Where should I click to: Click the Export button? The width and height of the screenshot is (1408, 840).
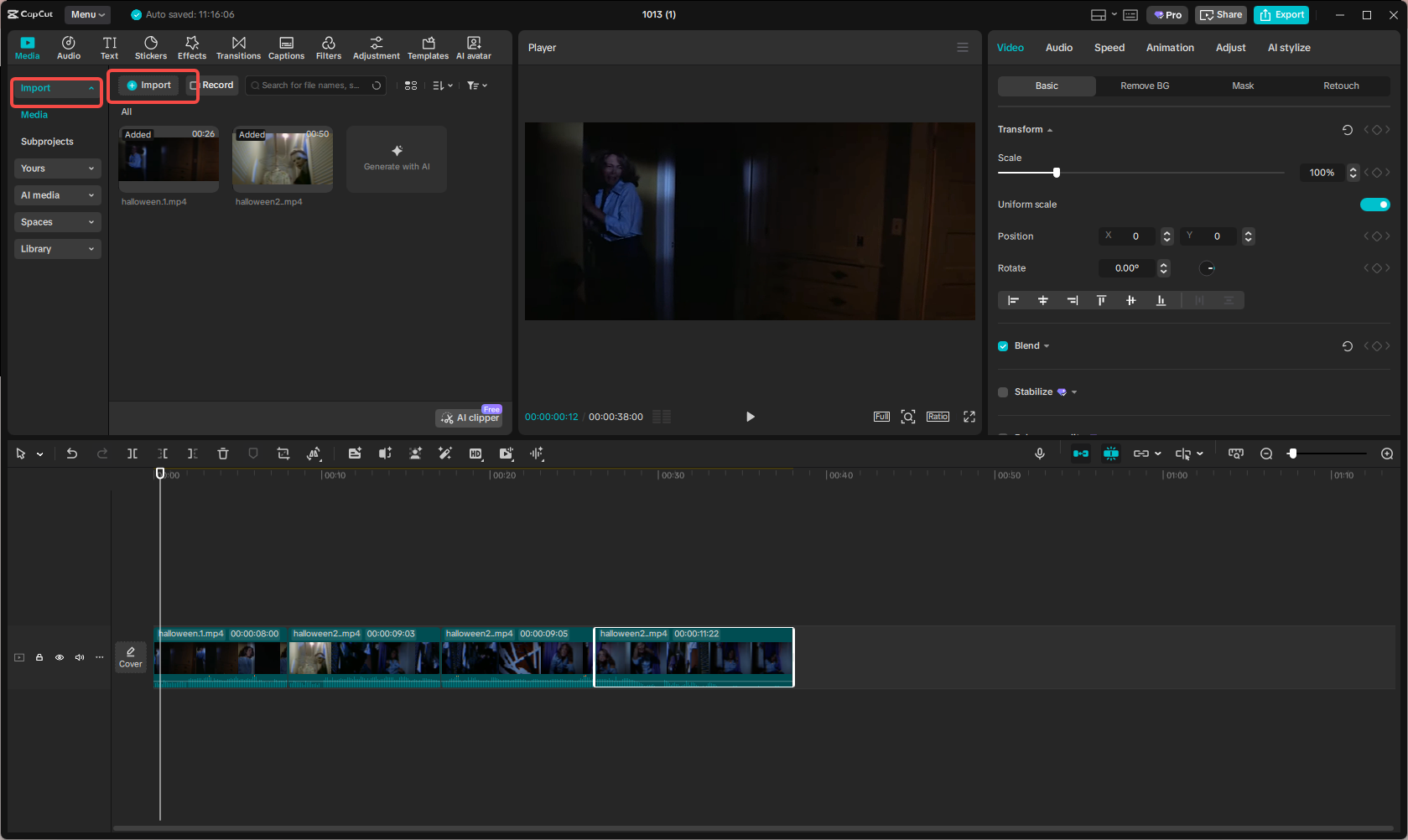pos(1281,14)
